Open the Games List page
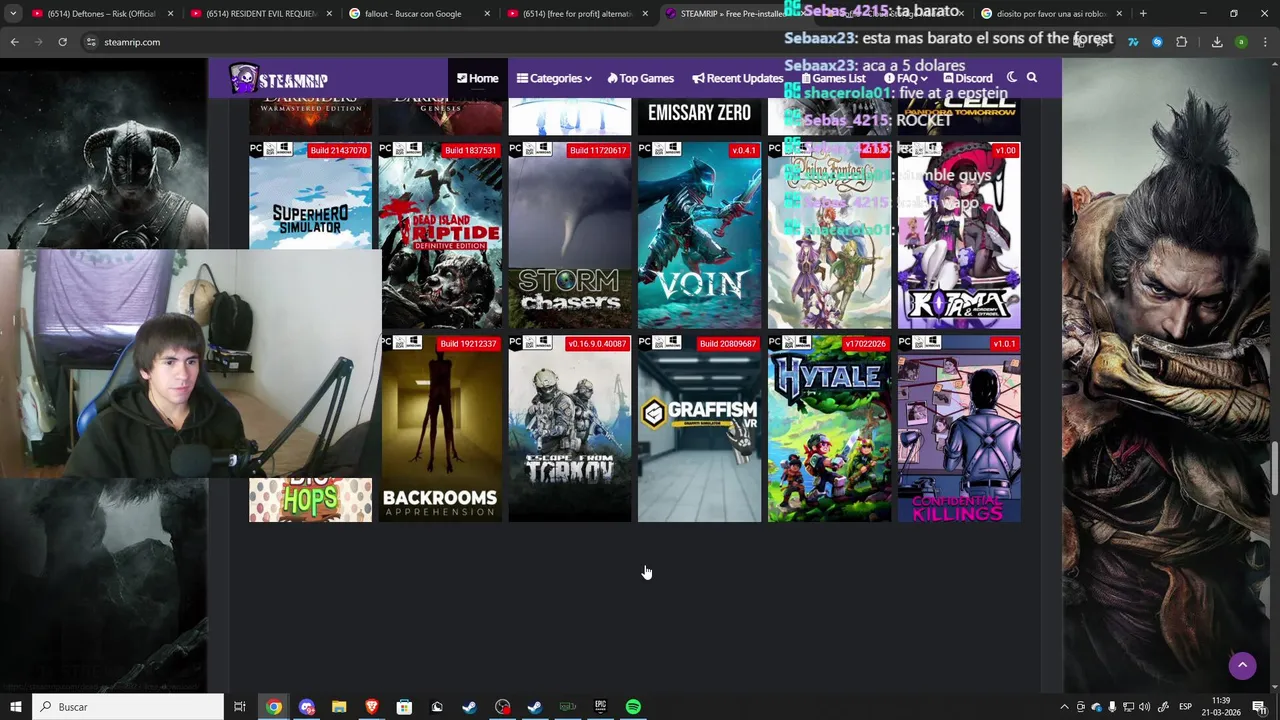The width and height of the screenshot is (1280, 720). pyautogui.click(x=833, y=78)
